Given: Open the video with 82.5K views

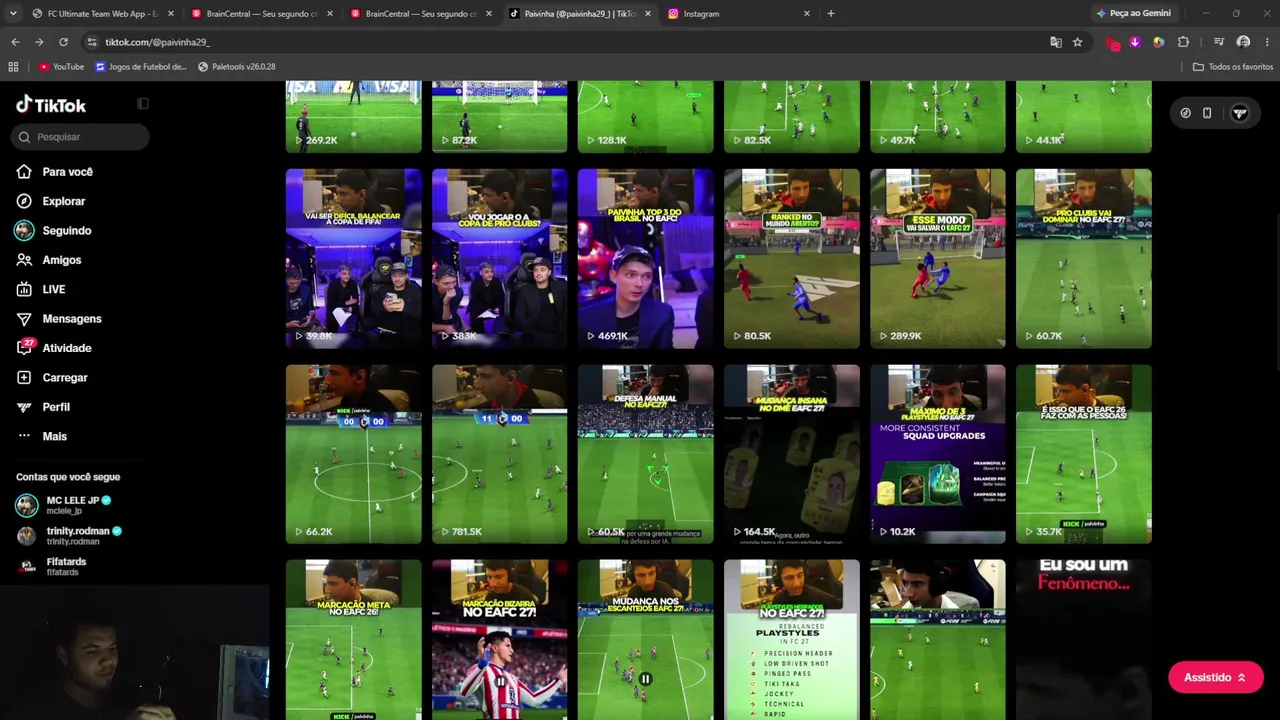Looking at the screenshot, I should tap(791, 117).
